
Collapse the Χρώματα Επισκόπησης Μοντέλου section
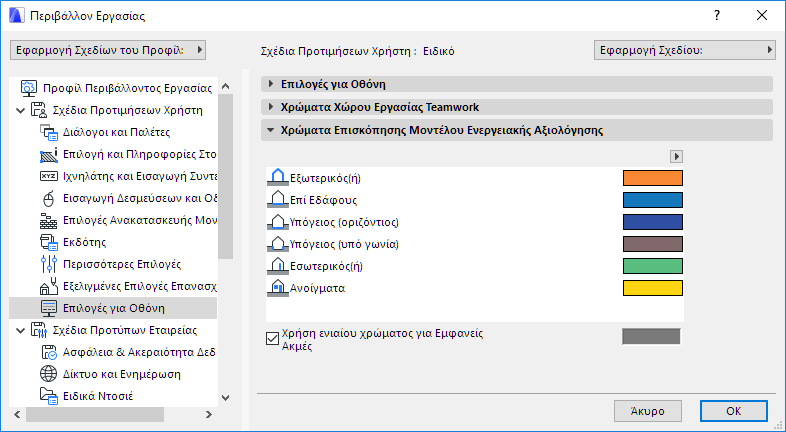pyautogui.click(x=271, y=130)
